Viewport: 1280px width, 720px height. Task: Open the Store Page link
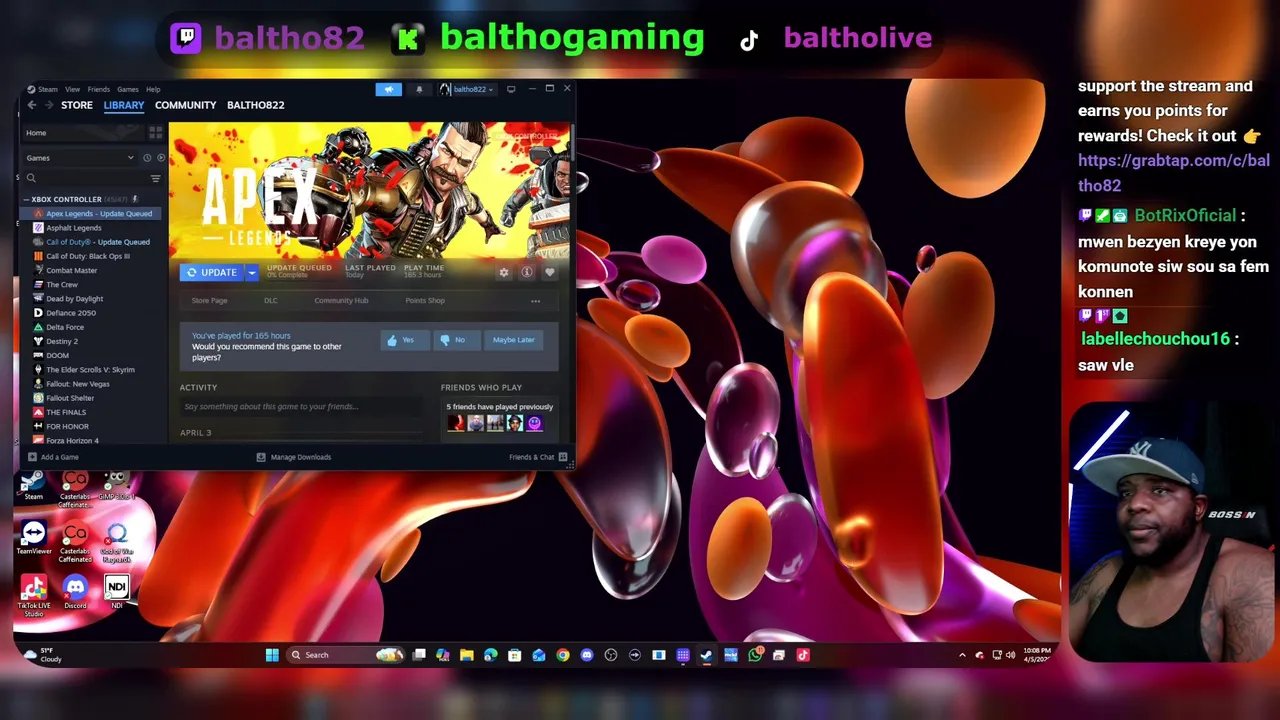point(209,301)
